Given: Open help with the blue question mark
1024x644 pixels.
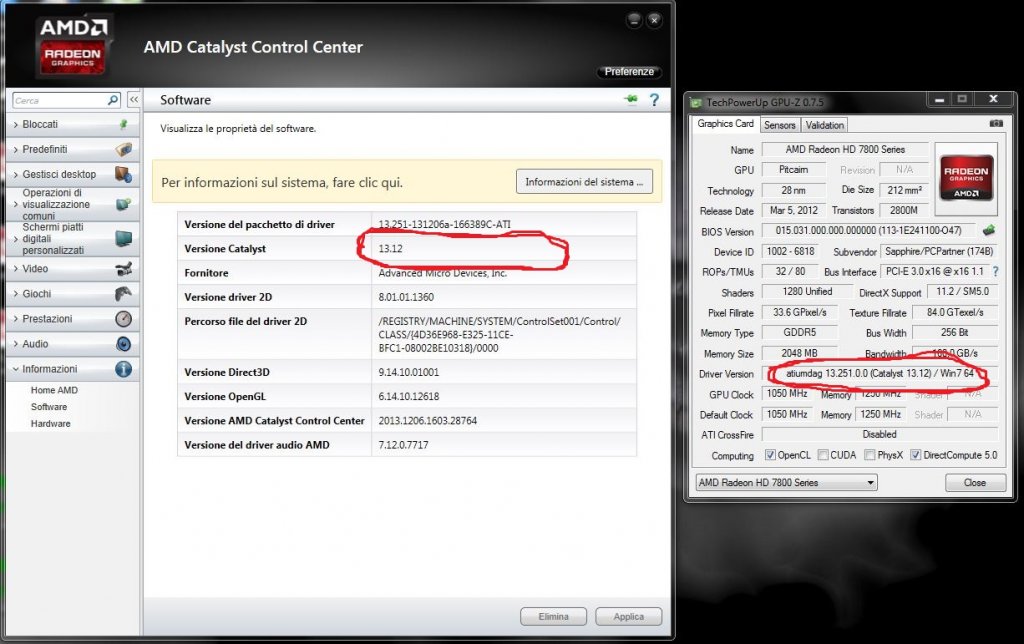Looking at the screenshot, I should click(x=654, y=99).
